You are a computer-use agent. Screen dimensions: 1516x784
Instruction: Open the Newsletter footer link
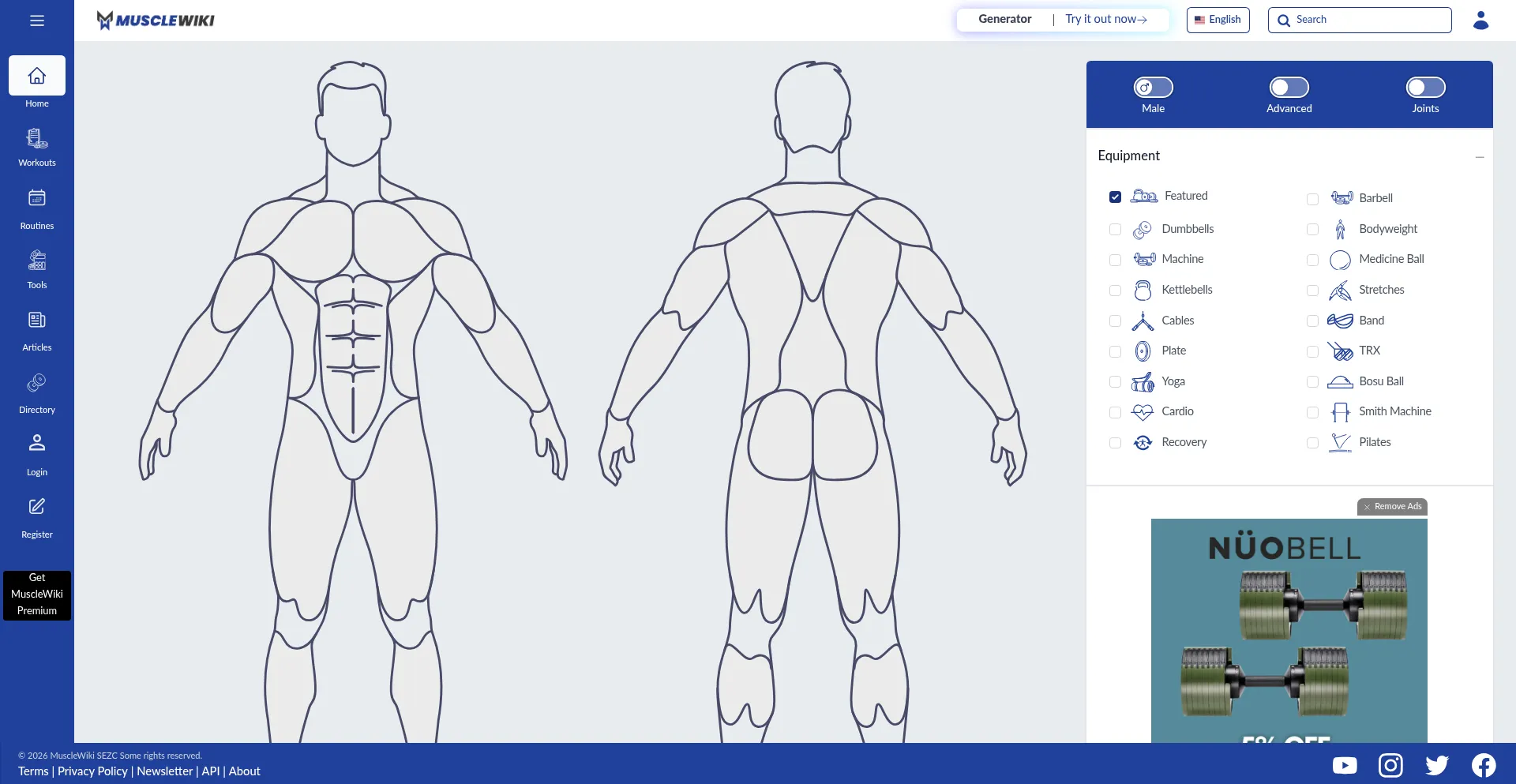[x=164, y=771]
